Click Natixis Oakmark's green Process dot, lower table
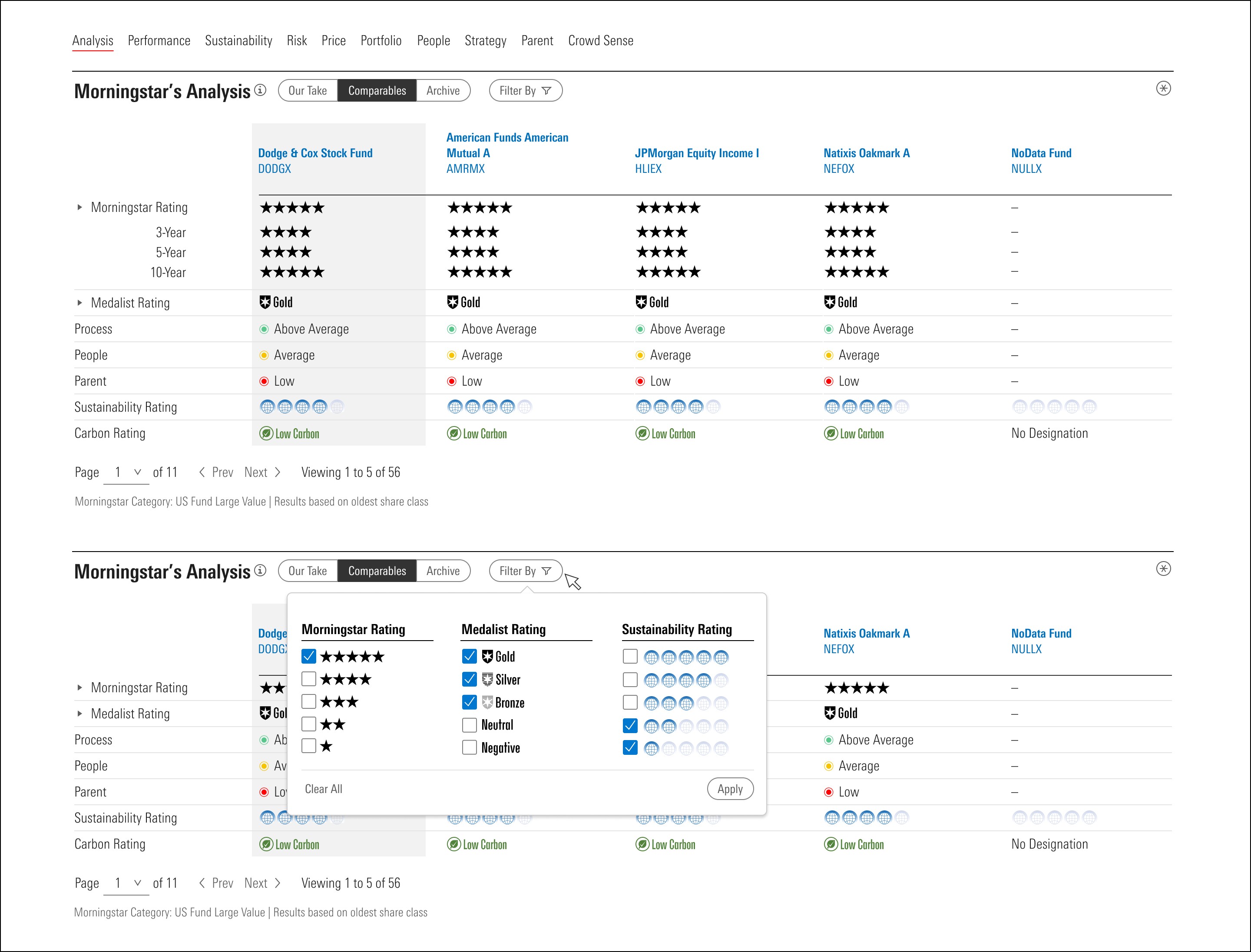 (x=829, y=740)
